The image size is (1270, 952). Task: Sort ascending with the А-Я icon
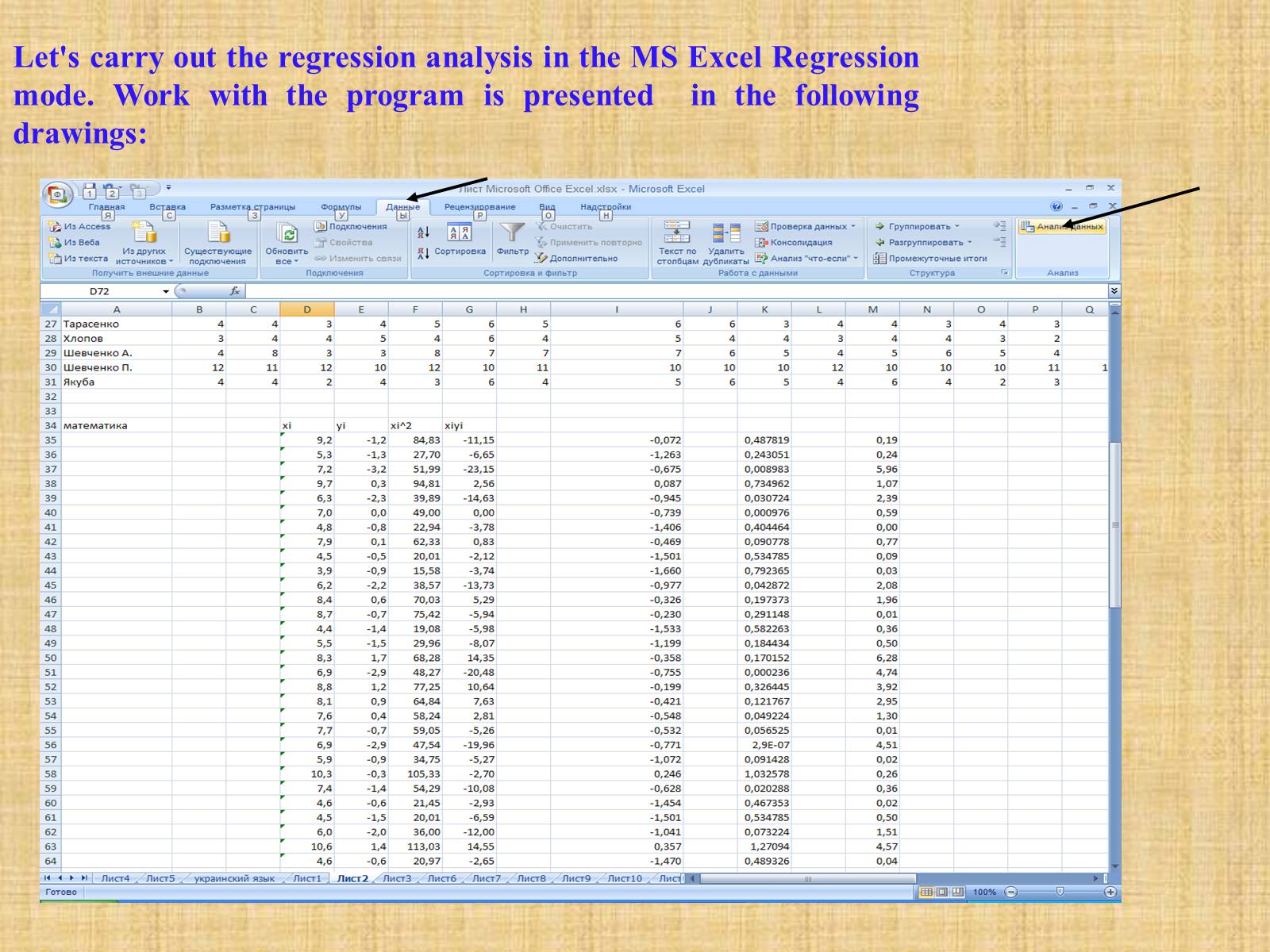423,232
